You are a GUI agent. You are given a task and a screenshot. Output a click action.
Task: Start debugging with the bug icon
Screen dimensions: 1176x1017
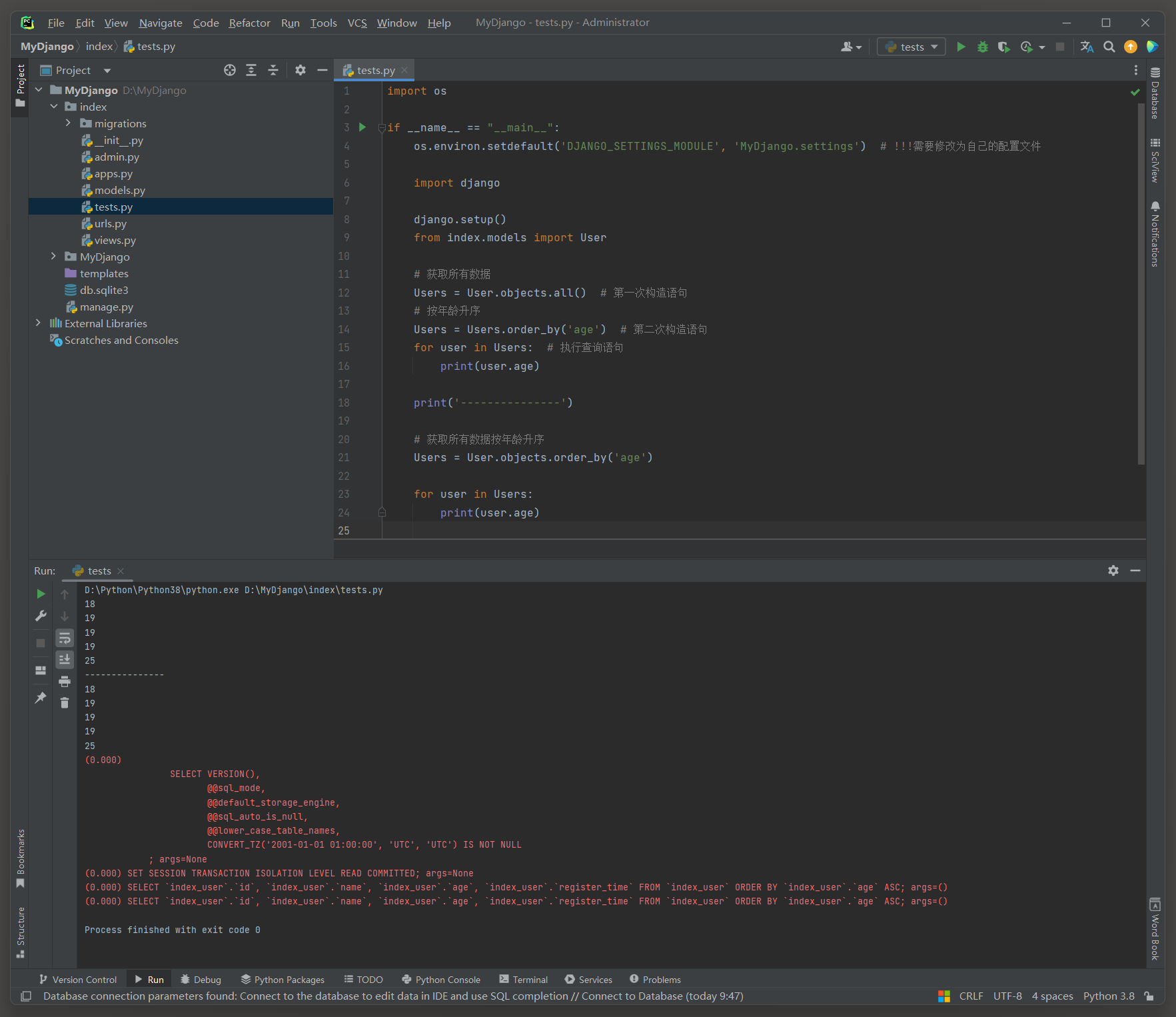coord(982,47)
